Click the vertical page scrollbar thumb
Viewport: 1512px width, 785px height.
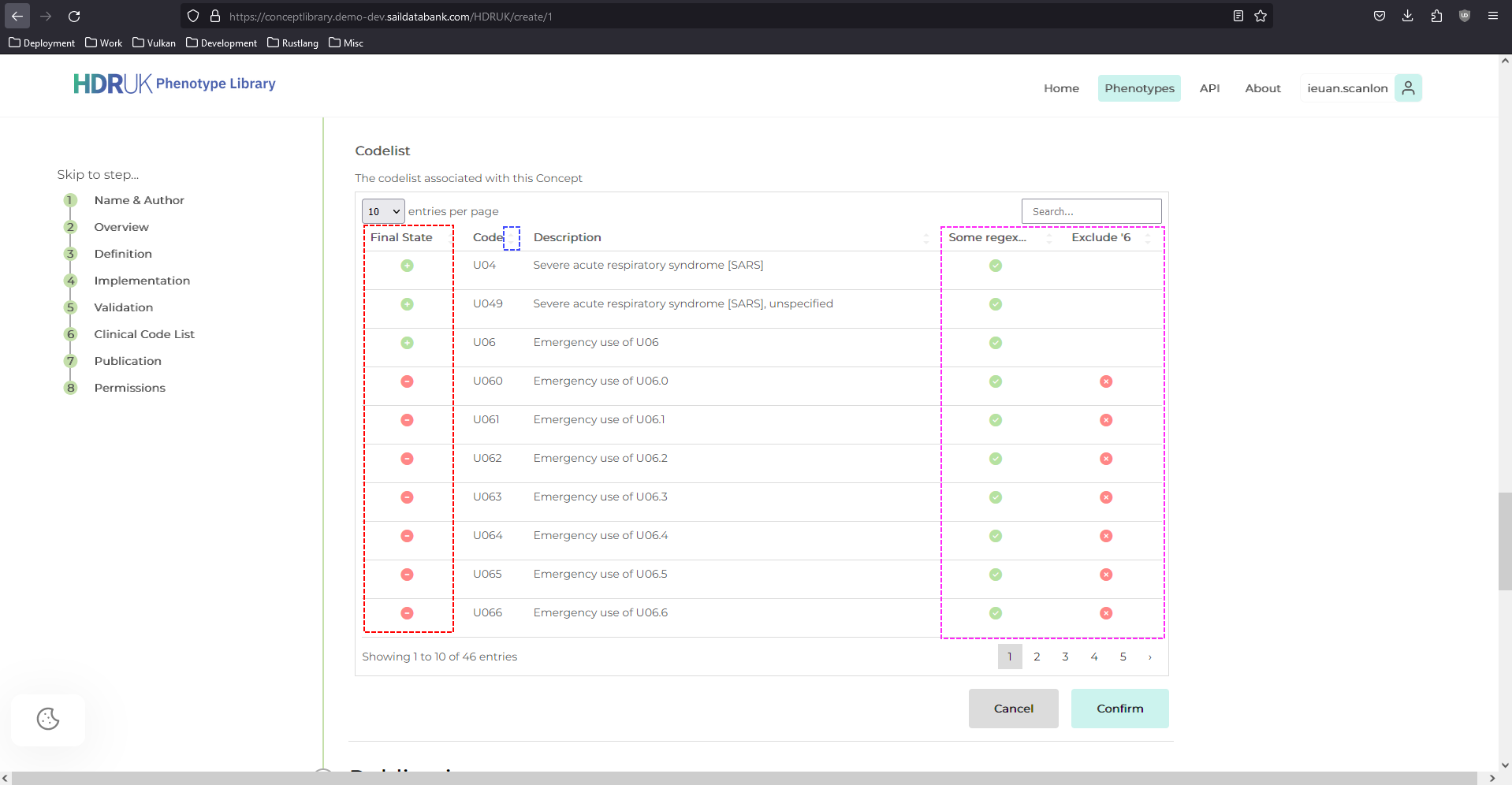coord(1505,541)
